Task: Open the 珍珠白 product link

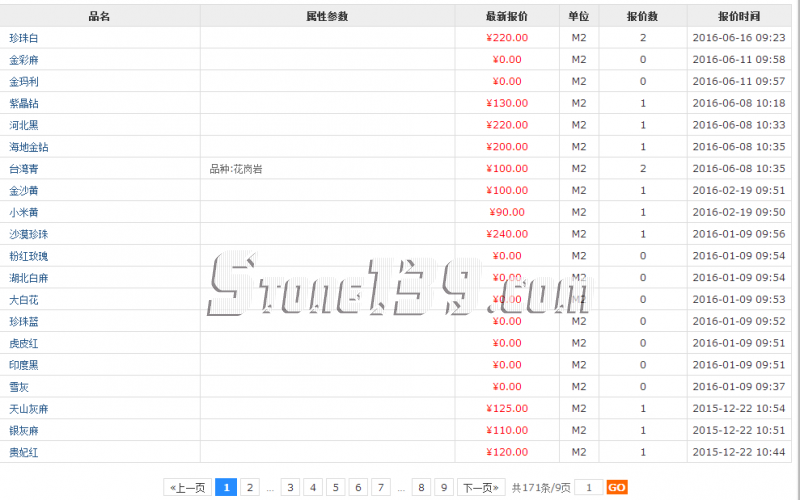Action: pyautogui.click(x=24, y=38)
